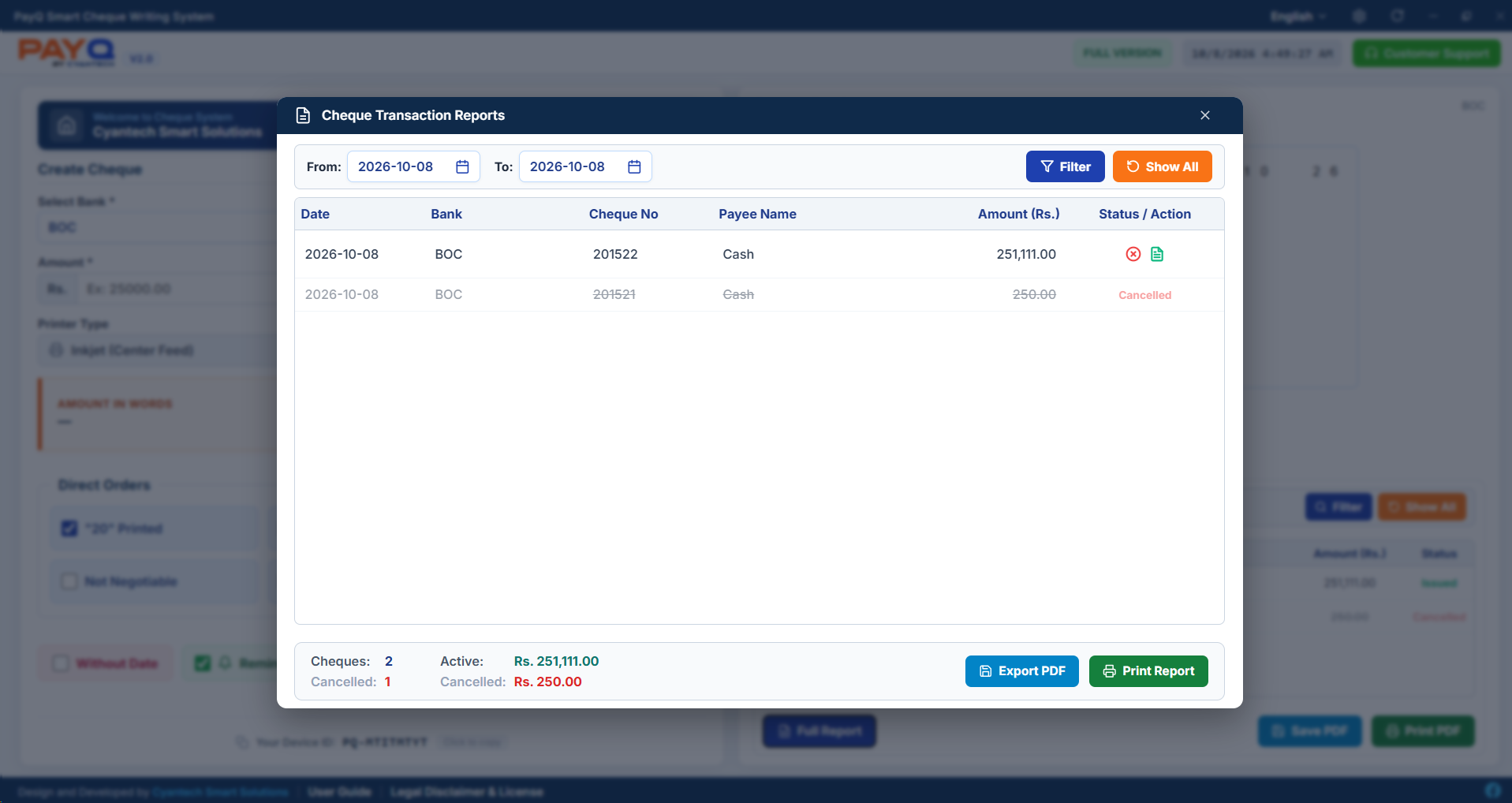Close the Cheque Transaction Reports dialog
This screenshot has width=1512, height=803.
point(1205,115)
